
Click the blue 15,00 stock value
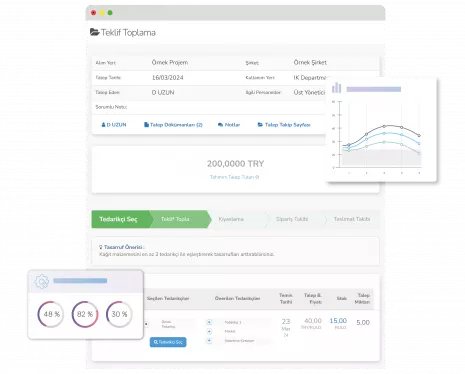pos(338,321)
